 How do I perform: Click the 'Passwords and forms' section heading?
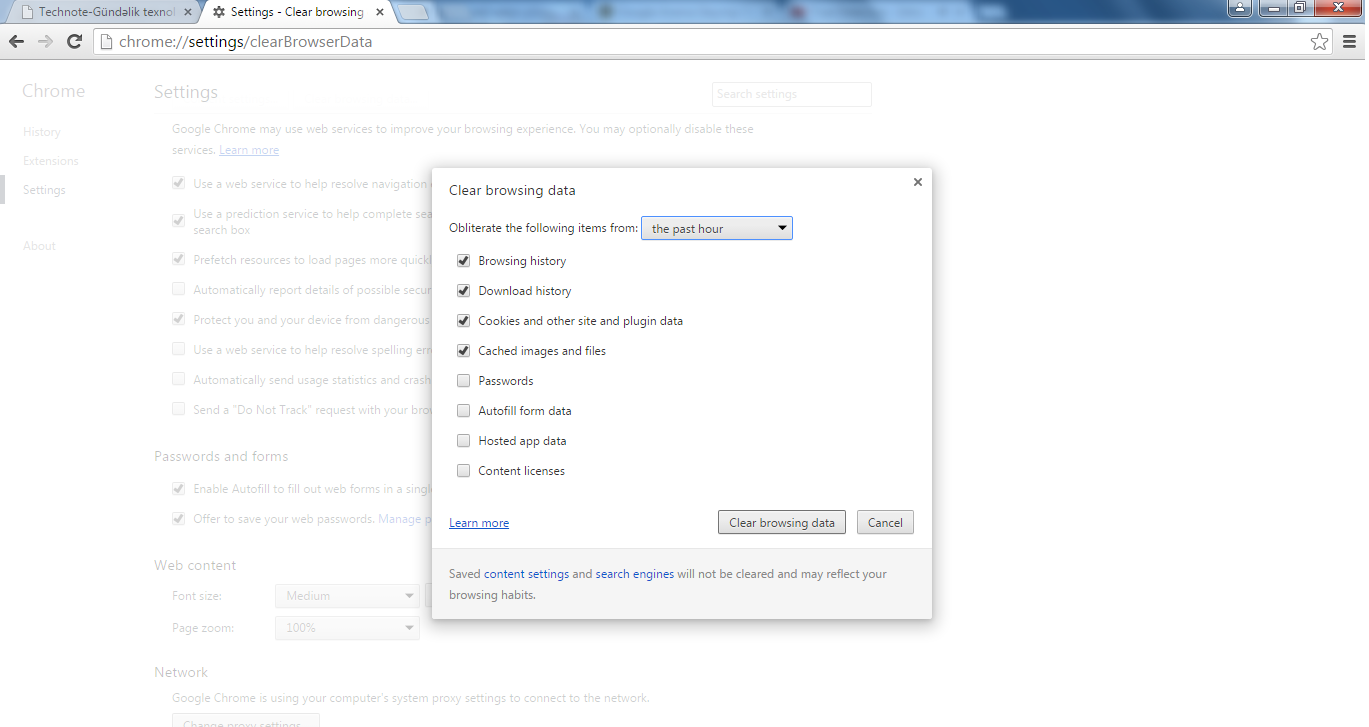tap(221, 456)
